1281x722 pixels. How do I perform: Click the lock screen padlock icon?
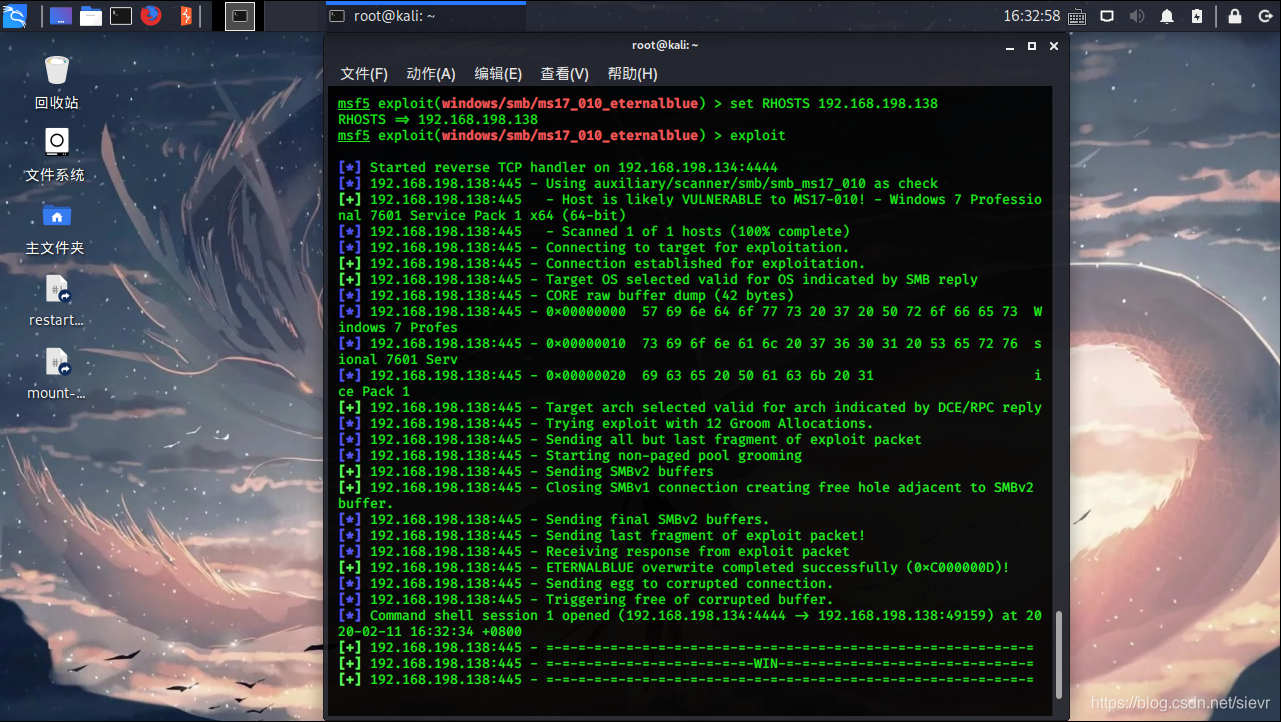1235,16
